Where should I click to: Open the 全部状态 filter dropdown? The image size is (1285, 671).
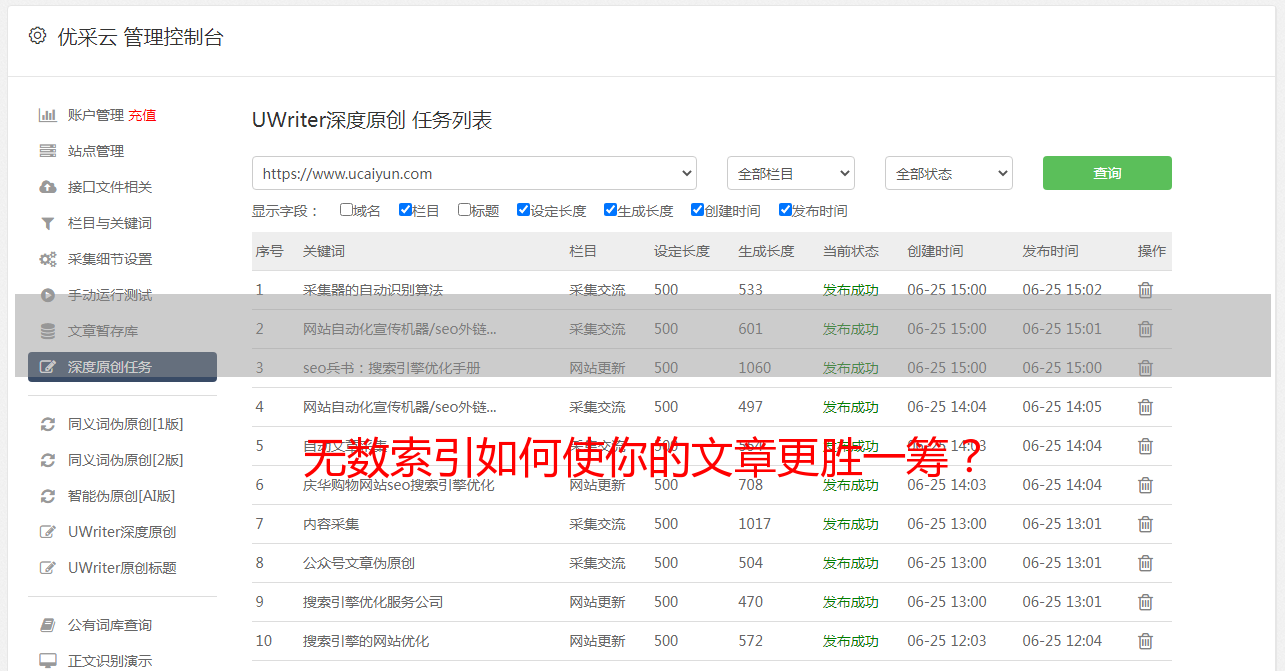[x=948, y=173]
